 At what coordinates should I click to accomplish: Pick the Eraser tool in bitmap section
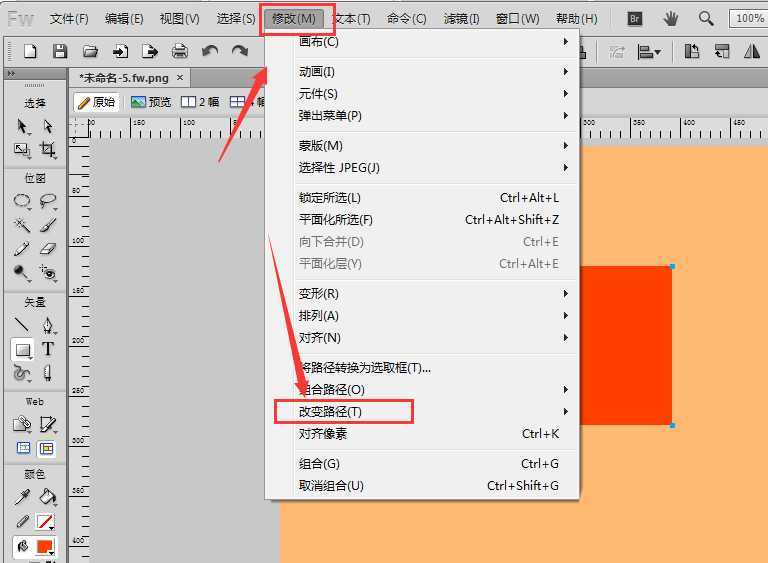pyautogui.click(x=47, y=248)
